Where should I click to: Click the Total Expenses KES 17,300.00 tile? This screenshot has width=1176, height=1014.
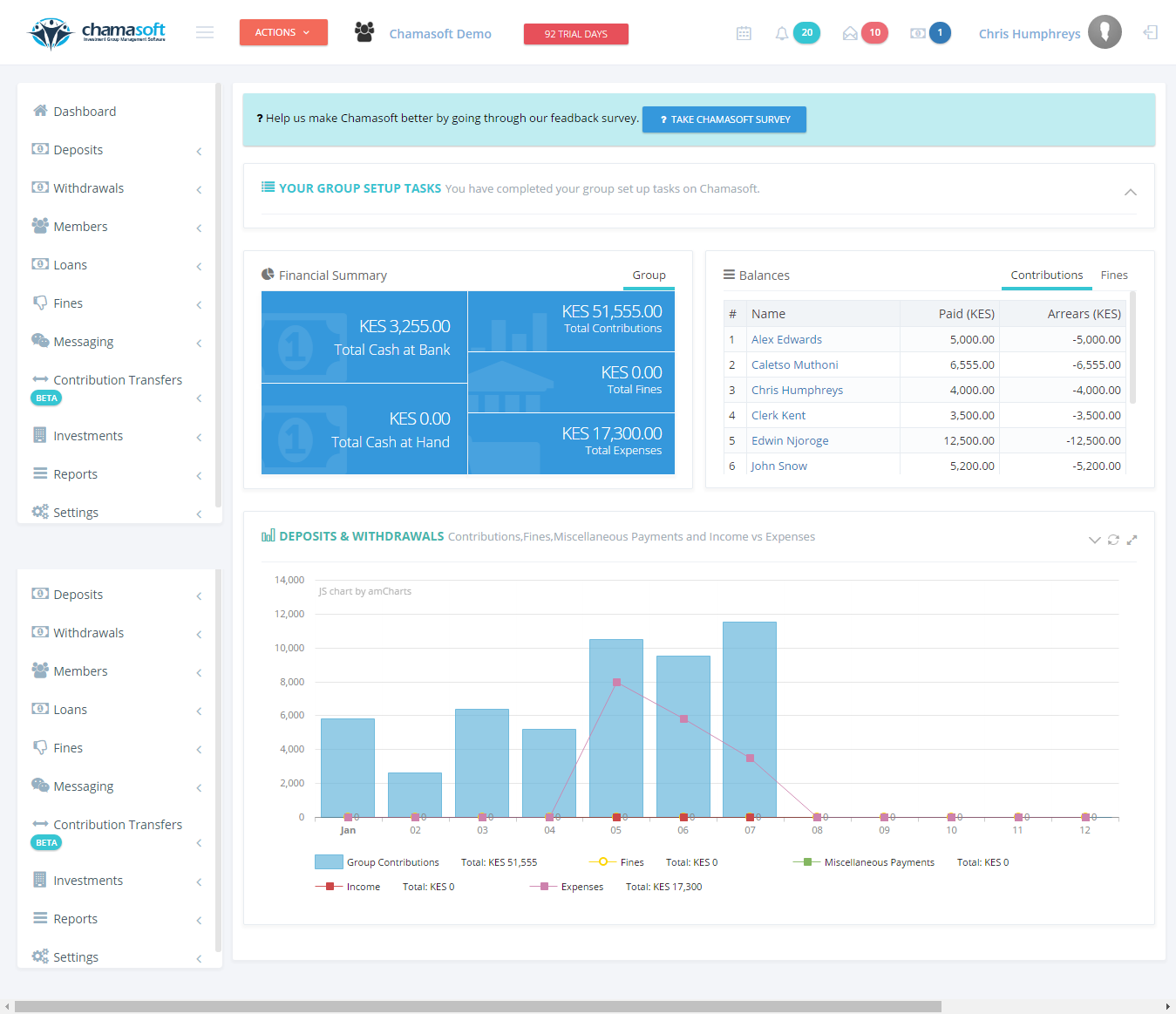tap(571, 444)
